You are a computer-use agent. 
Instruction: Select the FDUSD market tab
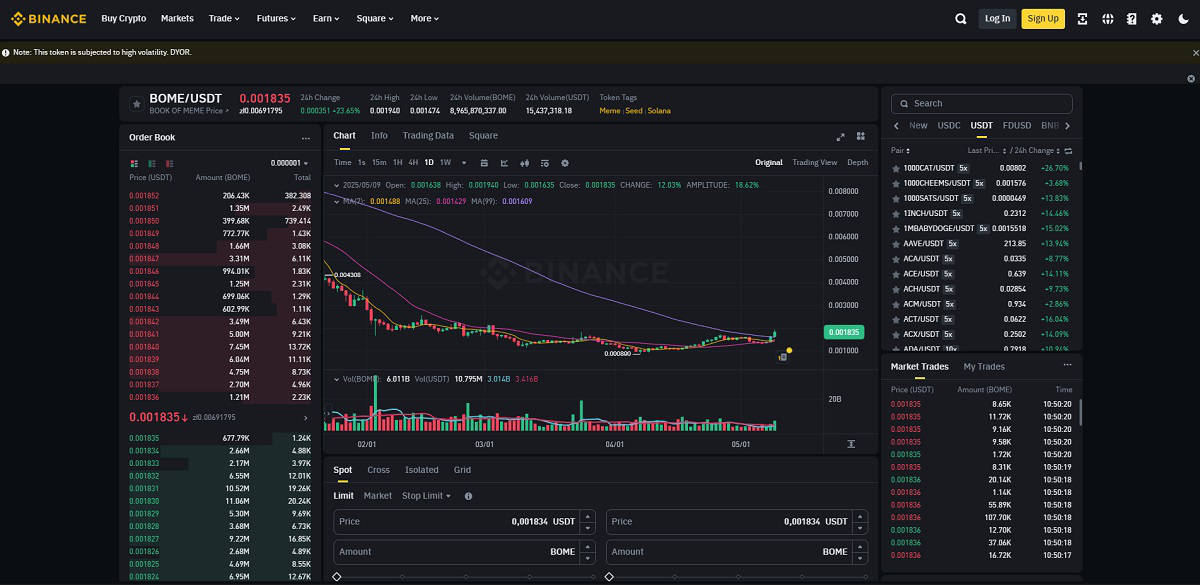(1017, 126)
